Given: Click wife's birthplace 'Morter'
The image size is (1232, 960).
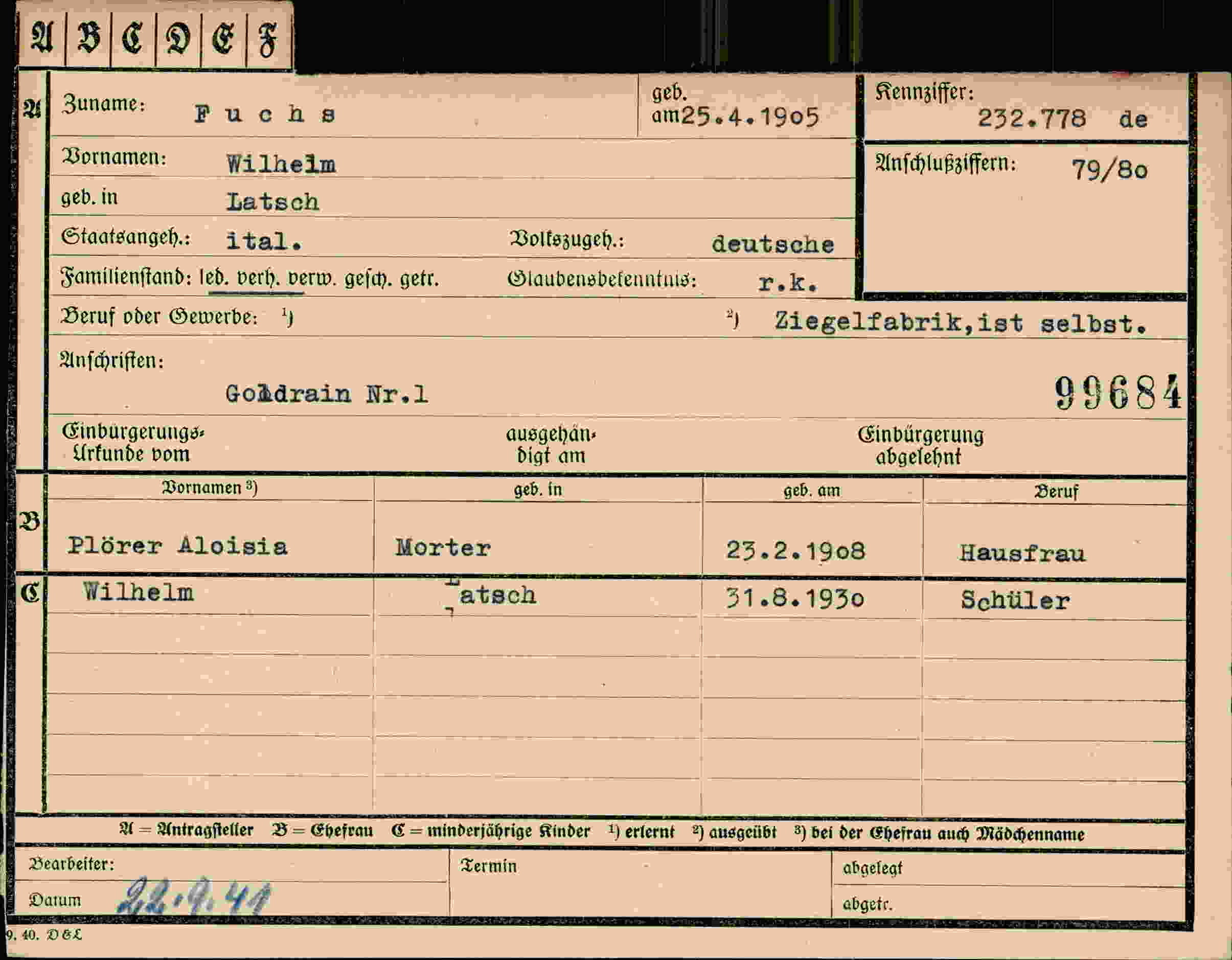Looking at the screenshot, I should [x=443, y=547].
